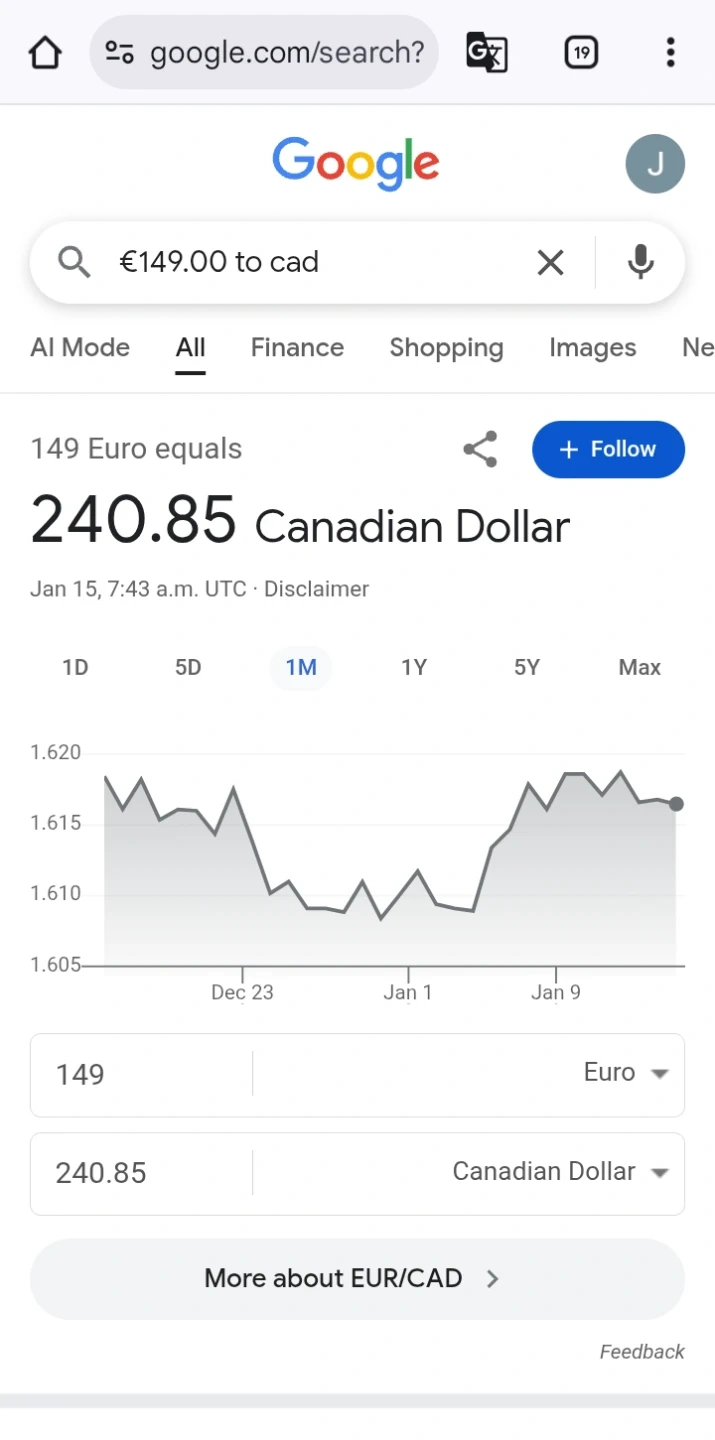This screenshot has width=715, height=1440.
Task: Start voice search with microphone icon
Action: (640, 263)
